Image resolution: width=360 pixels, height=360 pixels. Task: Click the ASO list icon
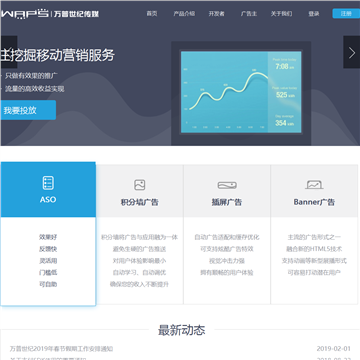(48, 183)
